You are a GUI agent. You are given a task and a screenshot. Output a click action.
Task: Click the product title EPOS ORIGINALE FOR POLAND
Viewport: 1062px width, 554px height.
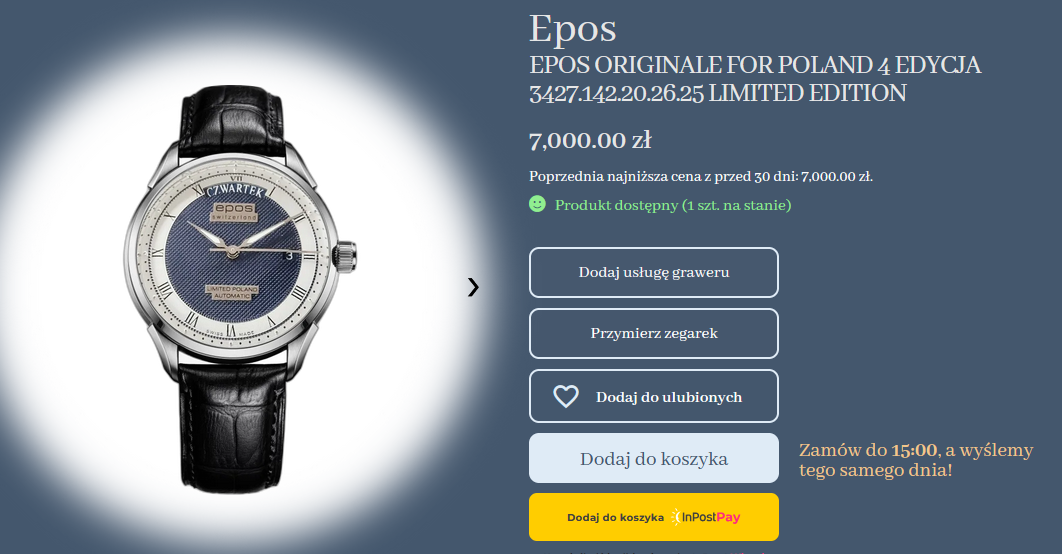pos(755,79)
